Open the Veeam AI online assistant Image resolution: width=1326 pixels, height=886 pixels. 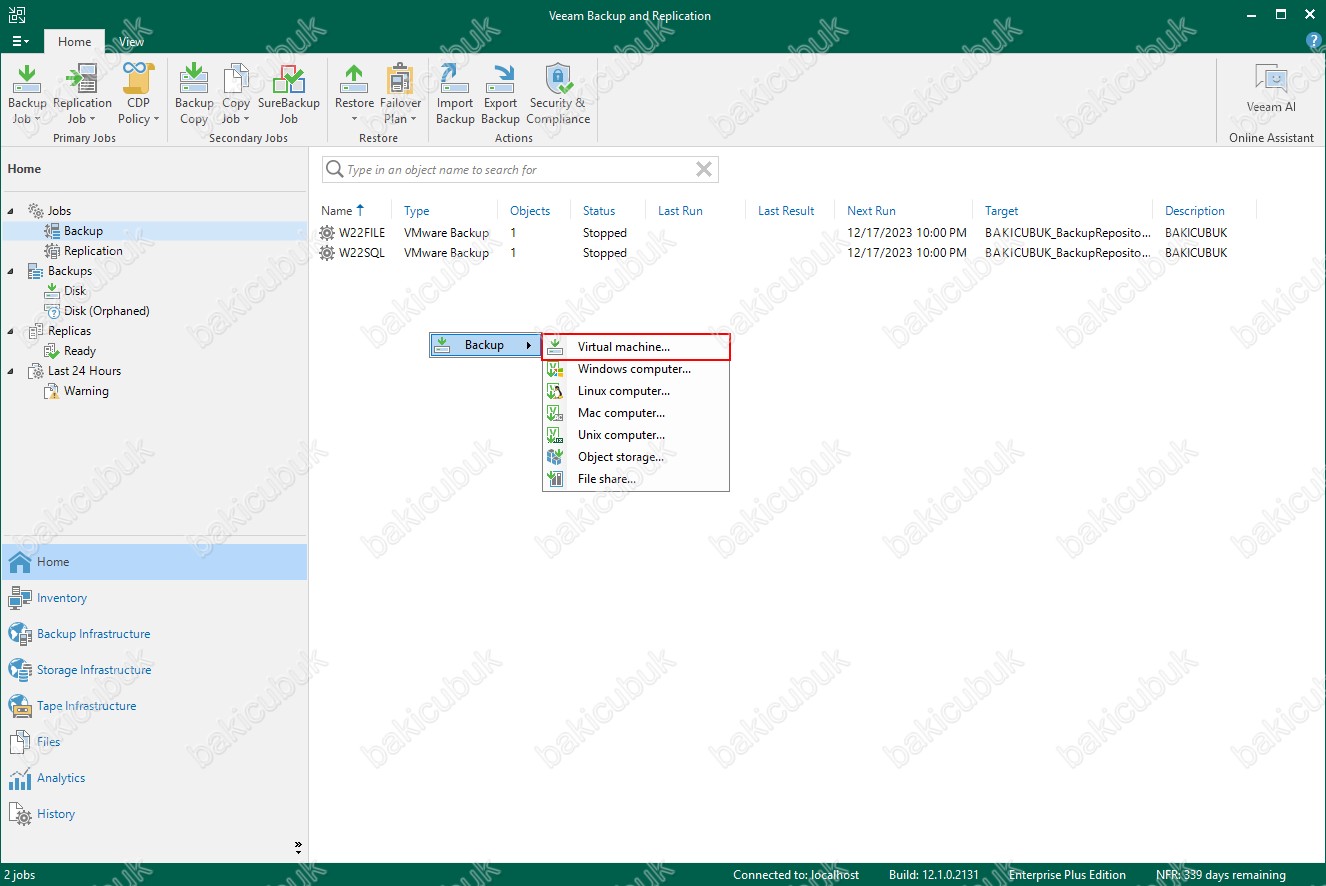tap(1271, 89)
